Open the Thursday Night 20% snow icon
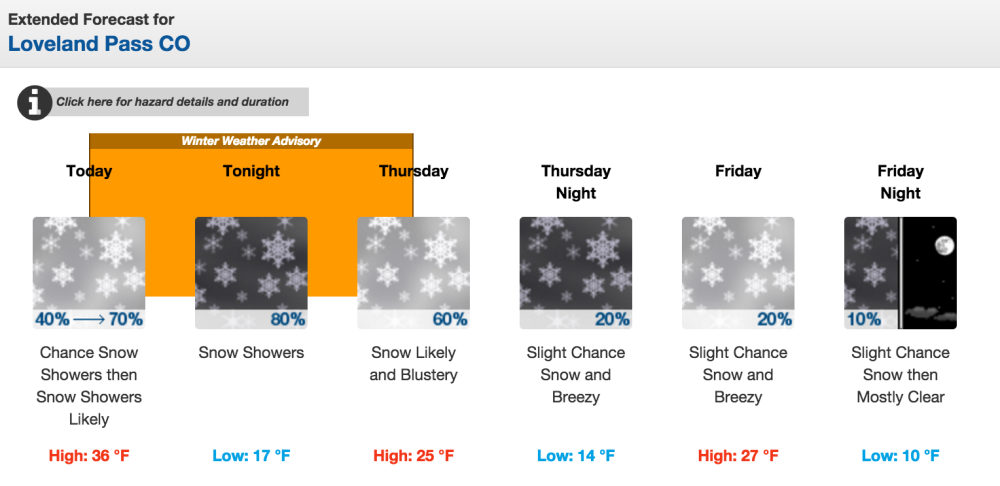This screenshot has height=486, width=1000. pyautogui.click(x=576, y=273)
